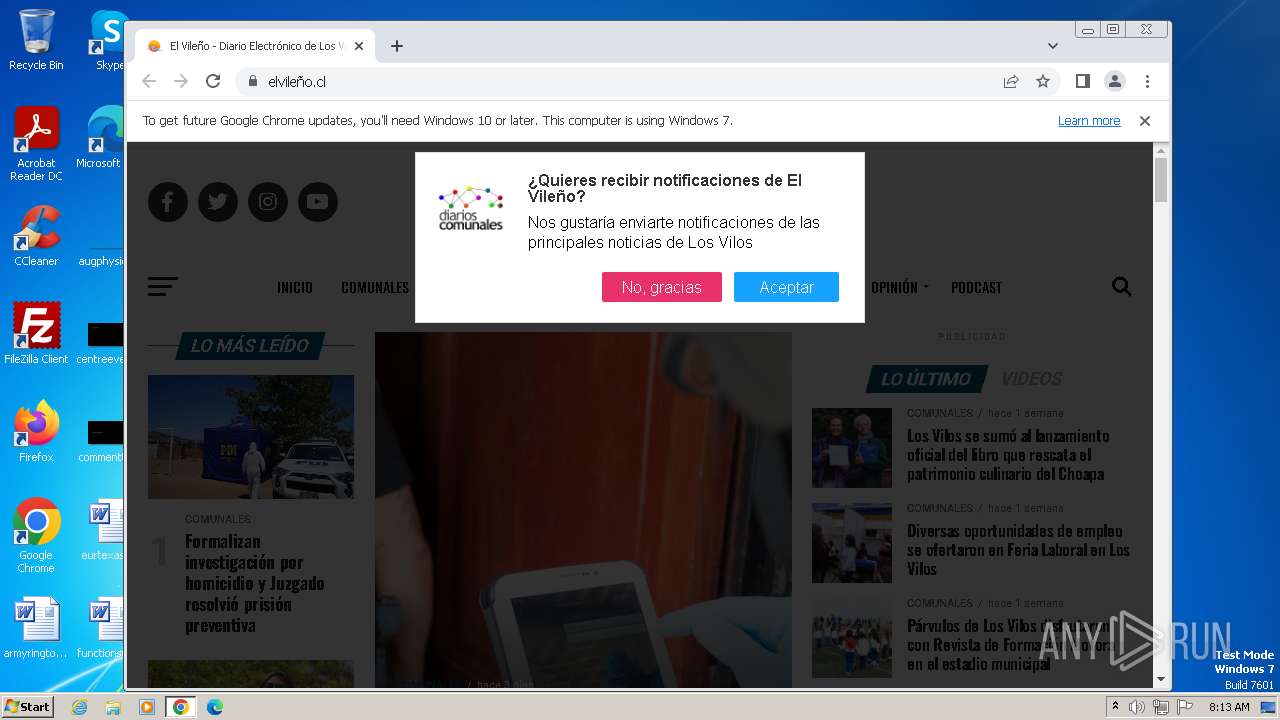Open the YouTube social icon
Screen dimensions: 1280x720
(x=318, y=202)
